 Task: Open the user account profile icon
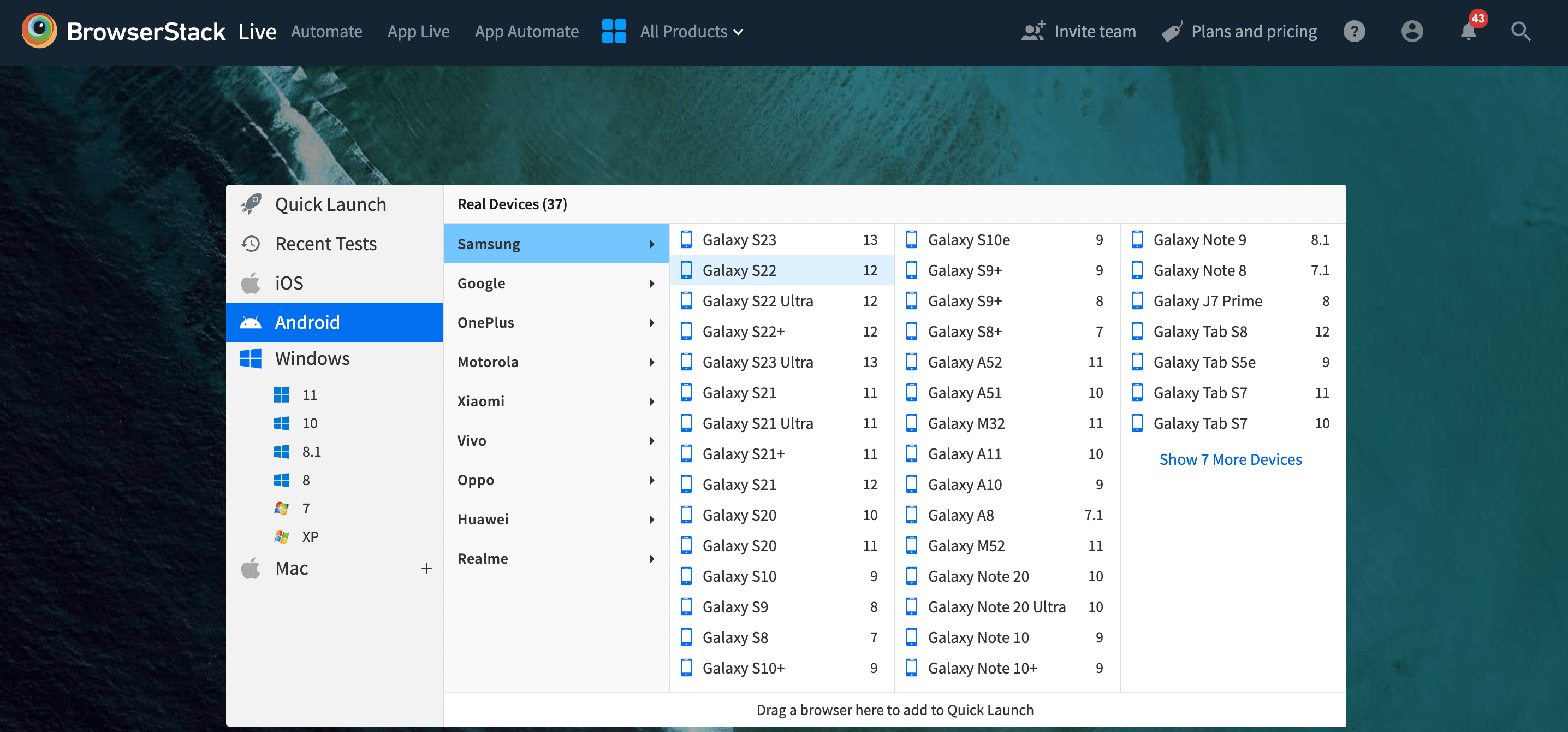tap(1411, 31)
